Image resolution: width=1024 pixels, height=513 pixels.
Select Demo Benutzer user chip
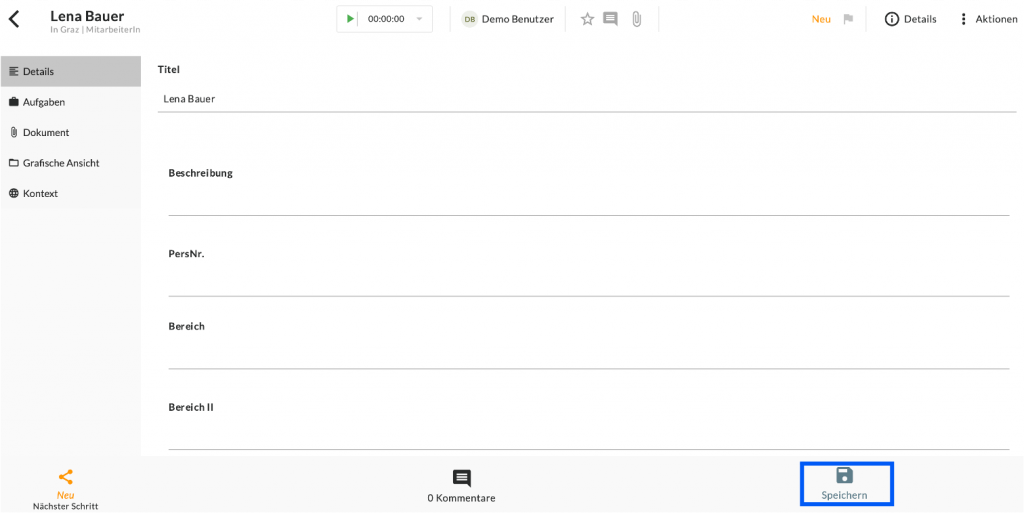tap(507, 19)
